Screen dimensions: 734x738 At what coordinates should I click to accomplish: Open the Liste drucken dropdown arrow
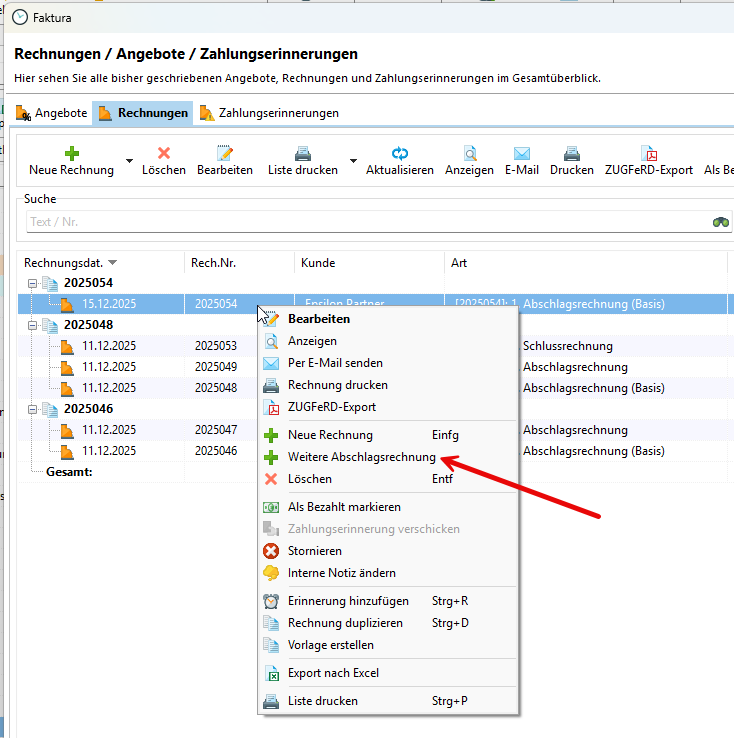click(x=353, y=161)
